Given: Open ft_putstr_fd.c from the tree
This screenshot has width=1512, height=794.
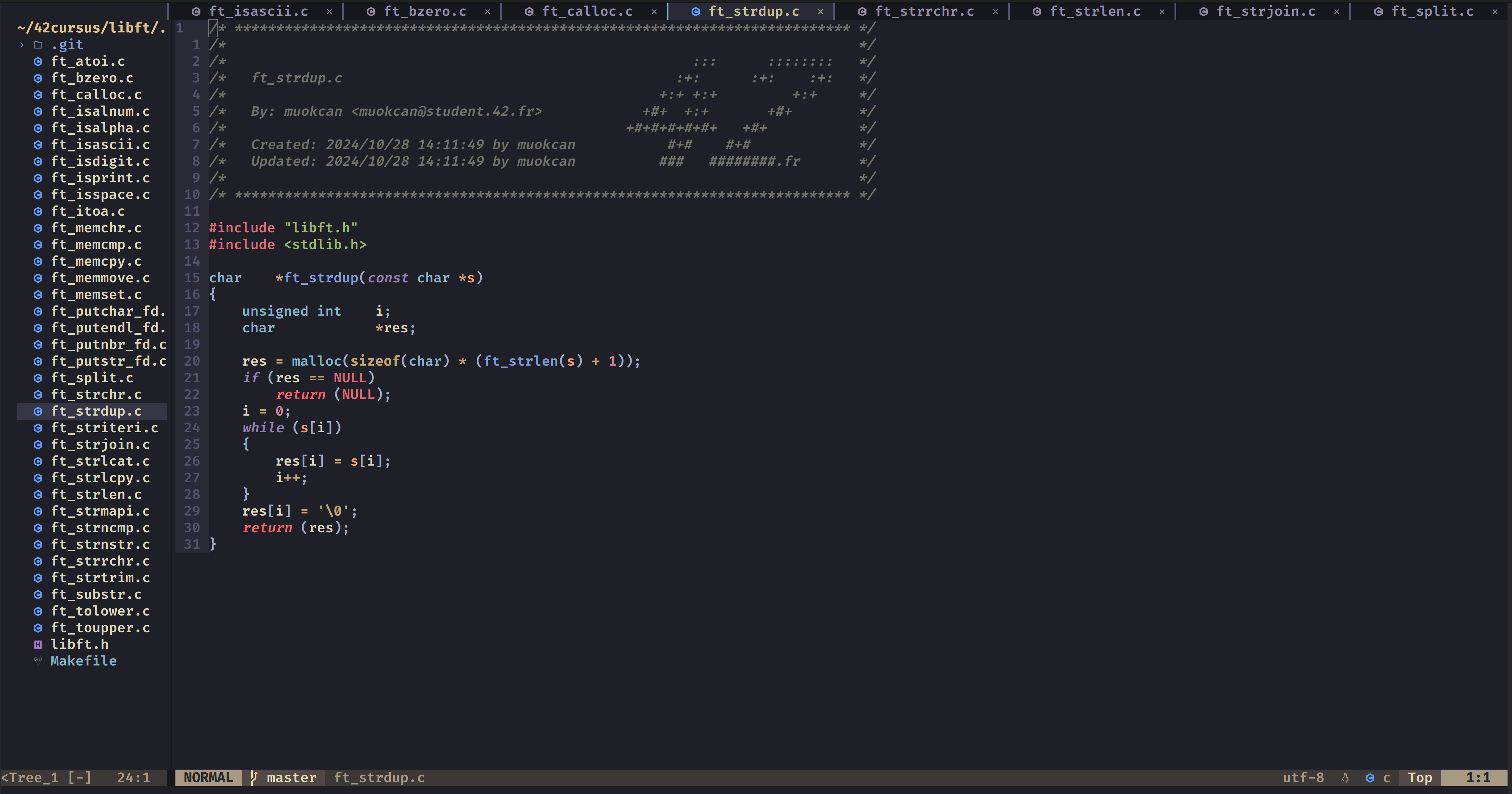Looking at the screenshot, I should coord(109,361).
